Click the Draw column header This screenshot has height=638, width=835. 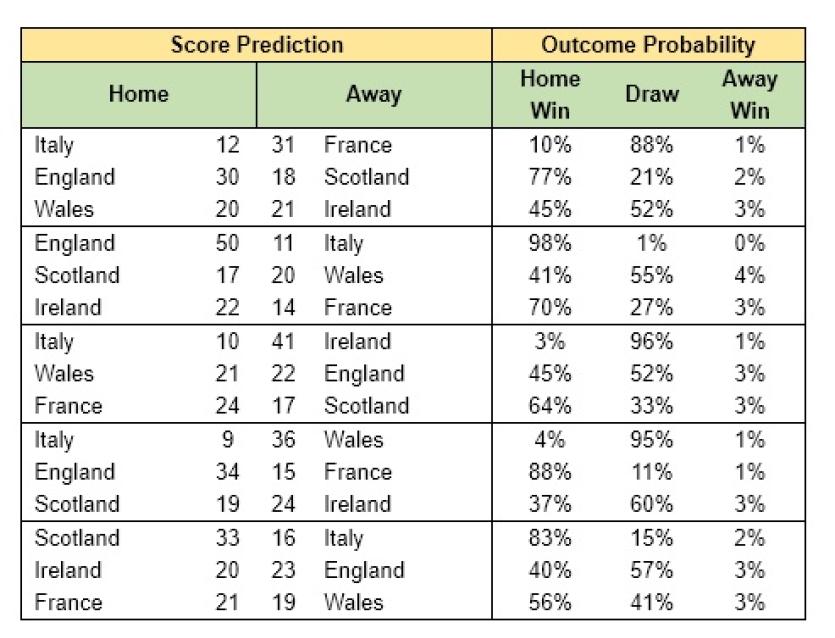652,94
